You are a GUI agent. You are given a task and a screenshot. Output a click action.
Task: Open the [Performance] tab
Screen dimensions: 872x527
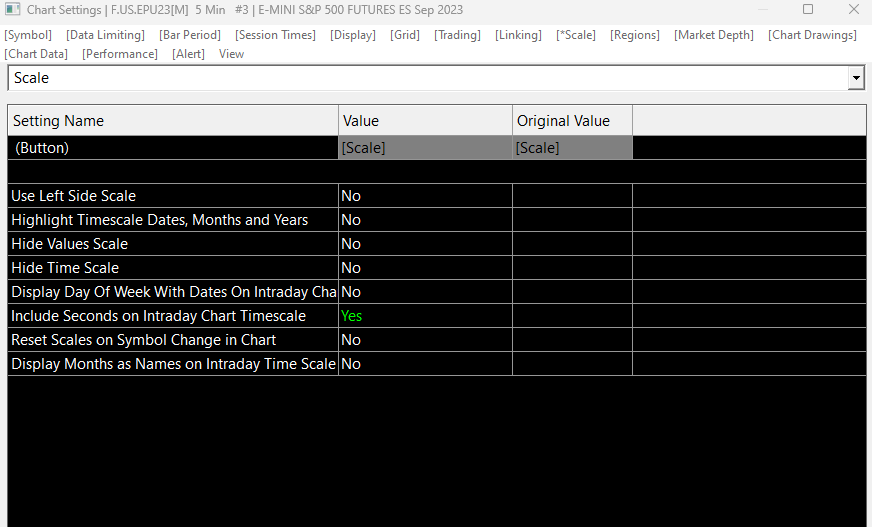(120, 54)
